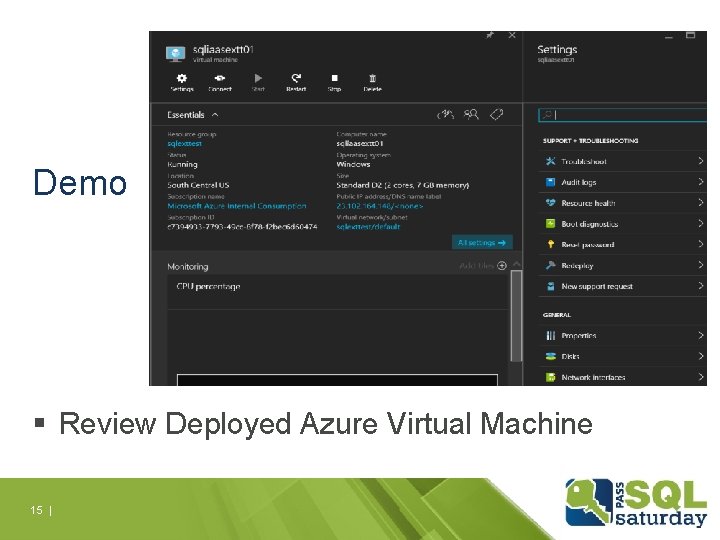Pin the sqliaasextt01 blade
Image resolution: width=720 pixels, height=540 pixels.
(490, 35)
